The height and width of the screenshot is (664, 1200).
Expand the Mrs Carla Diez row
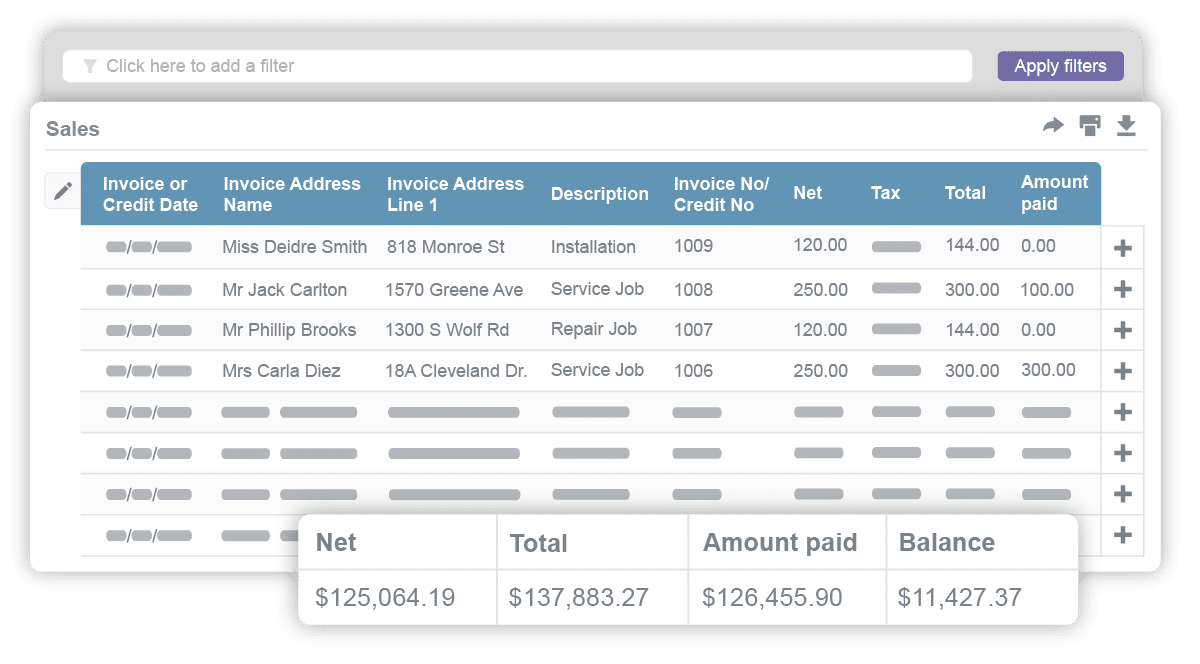1122,371
